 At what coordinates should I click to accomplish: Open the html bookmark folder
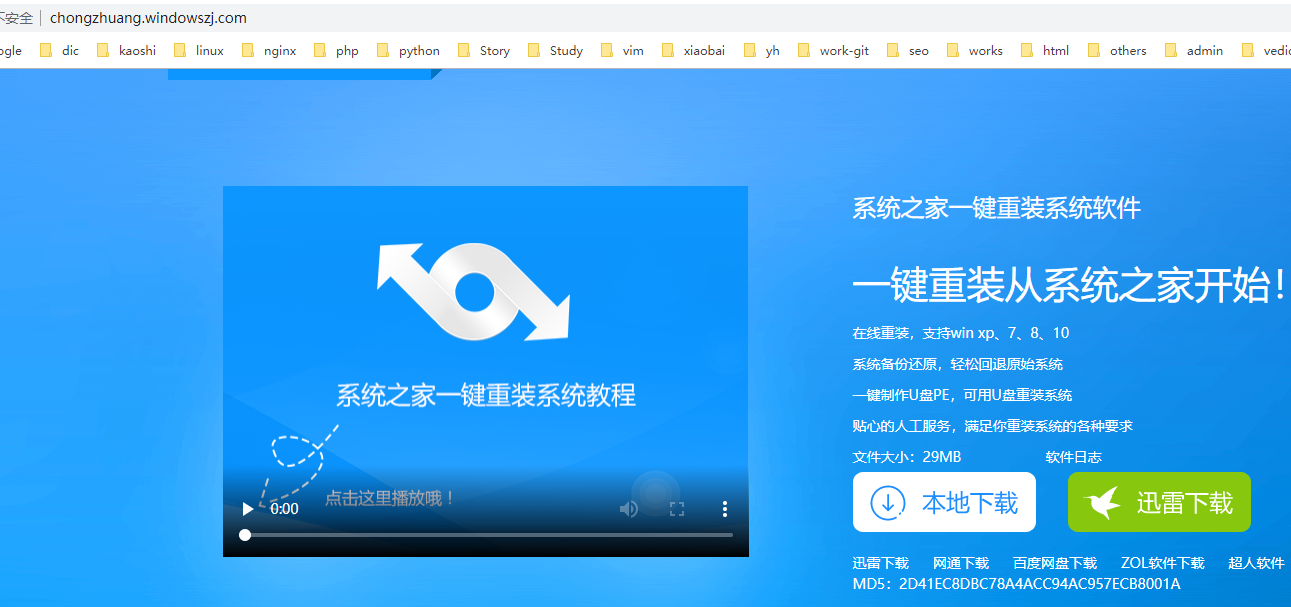pyautogui.click(x=1045, y=50)
